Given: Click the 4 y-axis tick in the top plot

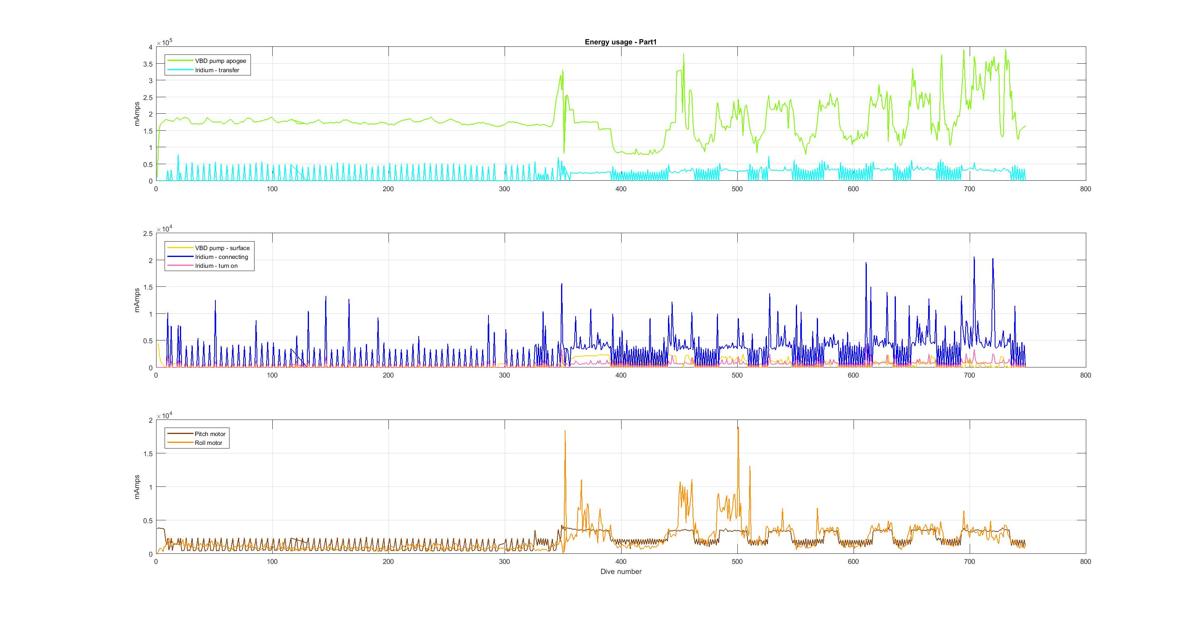Looking at the screenshot, I should click(x=150, y=47).
